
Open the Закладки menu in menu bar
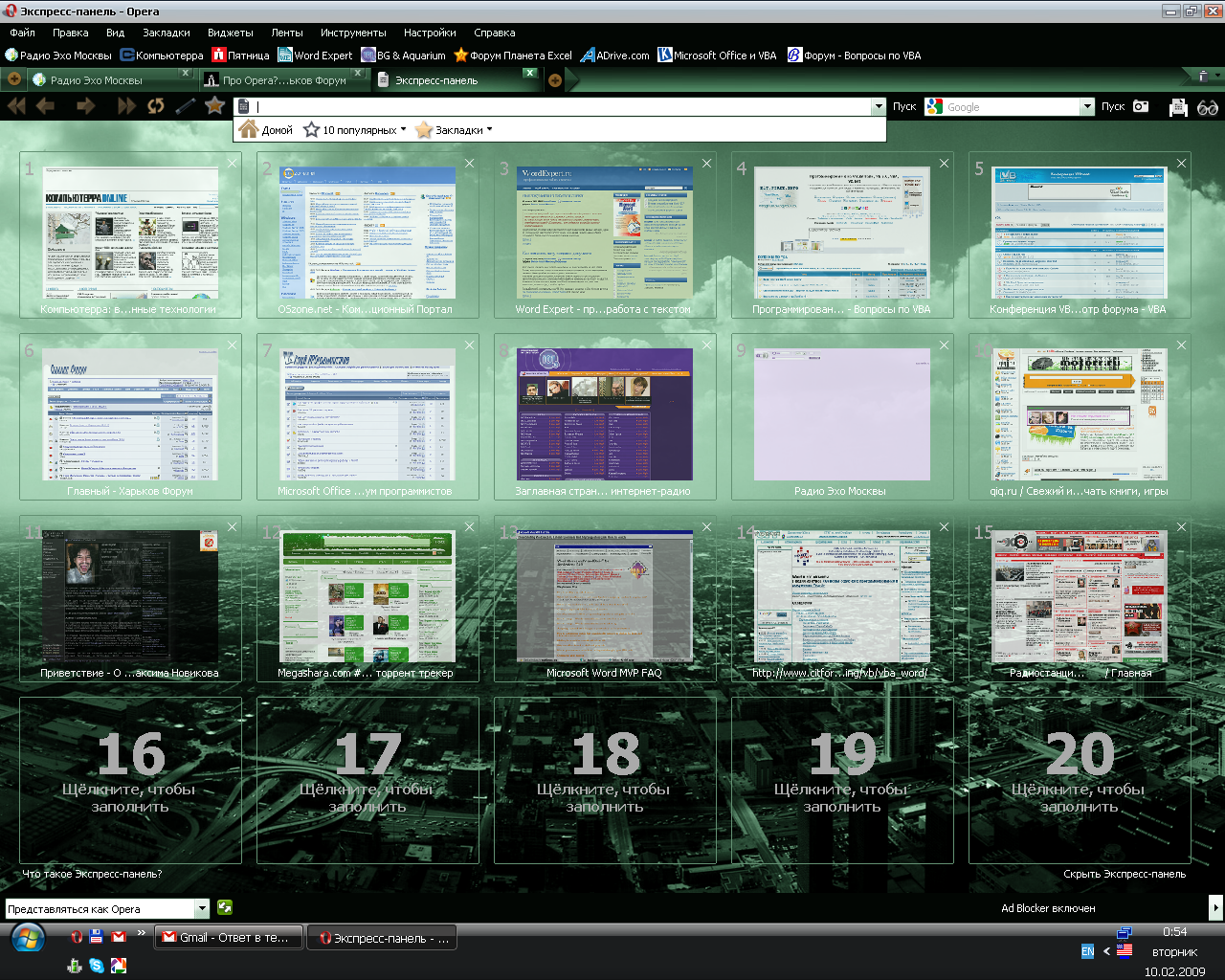pos(166,33)
